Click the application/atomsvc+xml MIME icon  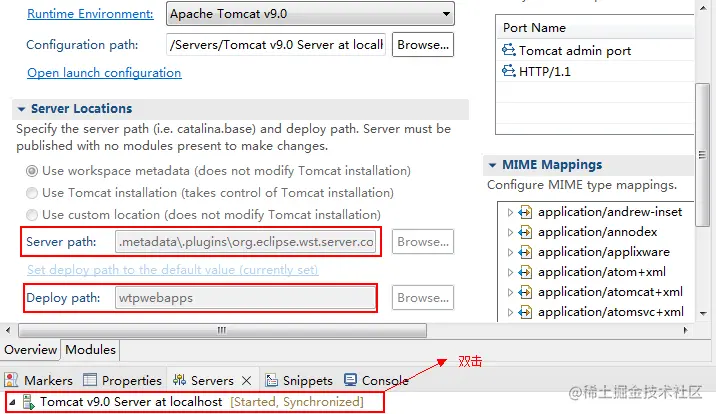[525, 313]
